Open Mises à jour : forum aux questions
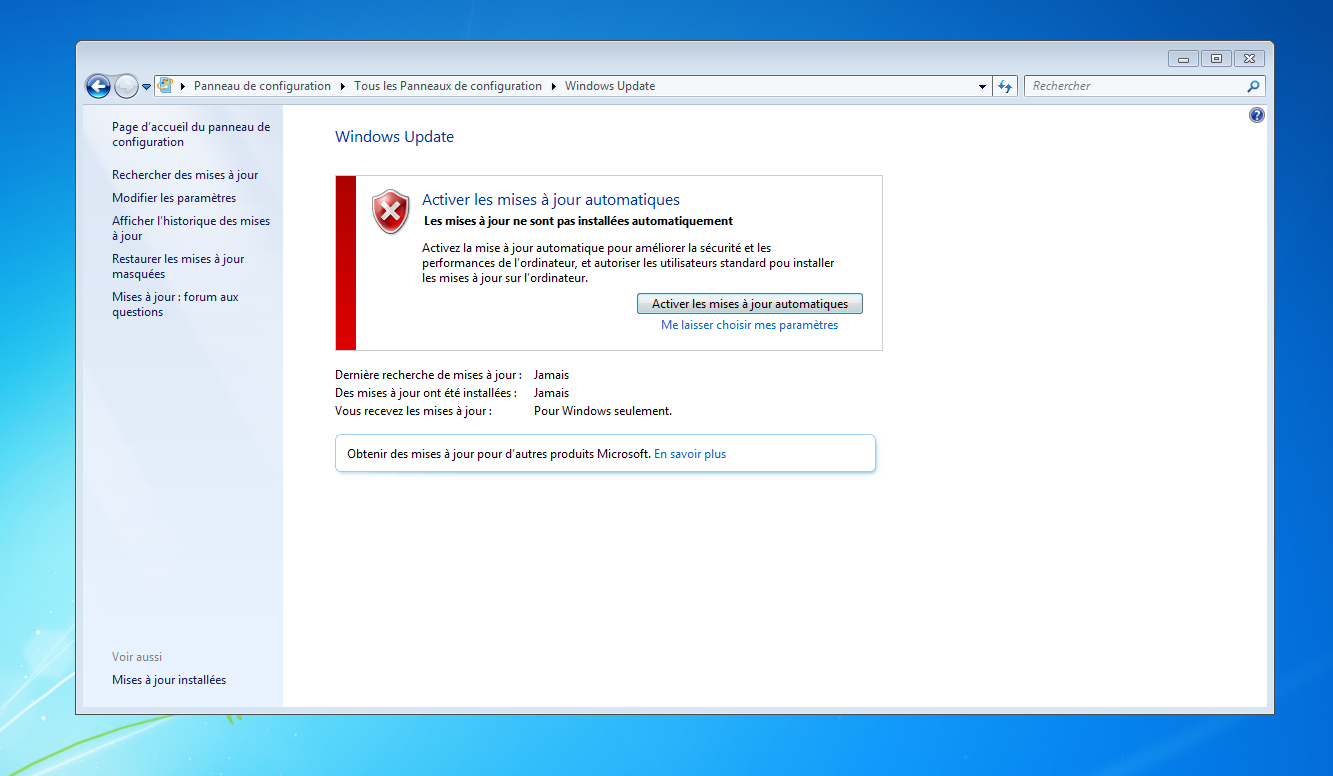This screenshot has height=776, width=1333. pos(175,304)
